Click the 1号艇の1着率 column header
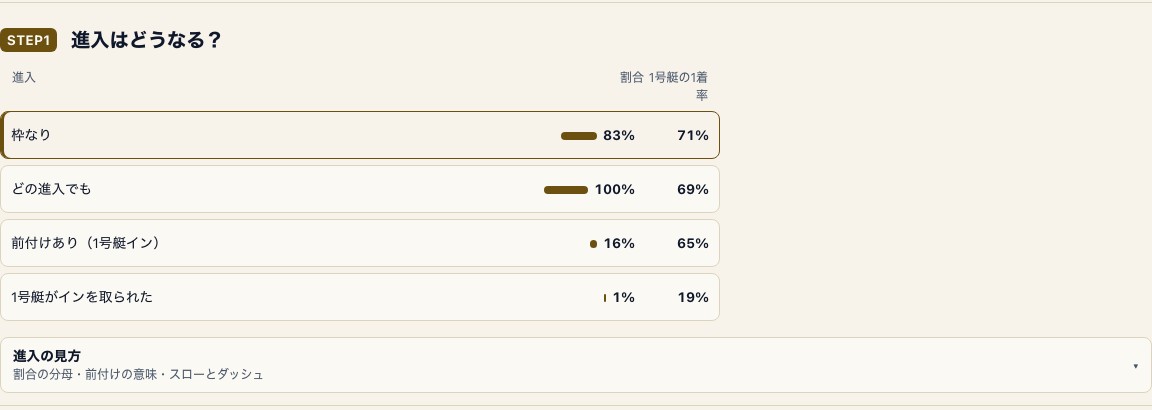Image resolution: width=1152 pixels, height=410 pixels. 678,86
